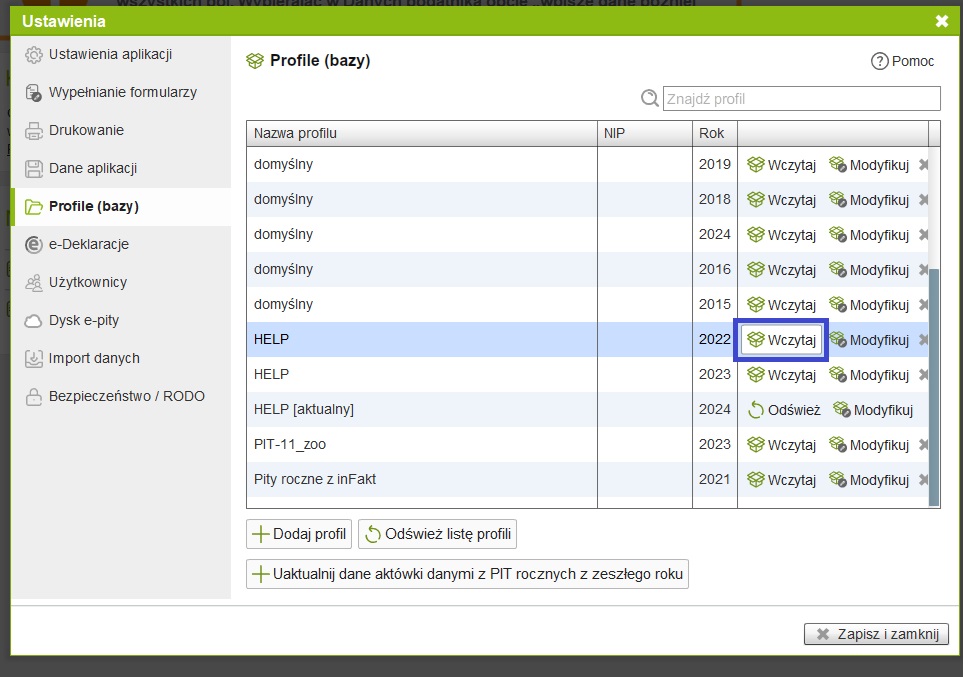
Task: Click Modyfikuj for domyślny 2024
Action: click(x=868, y=235)
